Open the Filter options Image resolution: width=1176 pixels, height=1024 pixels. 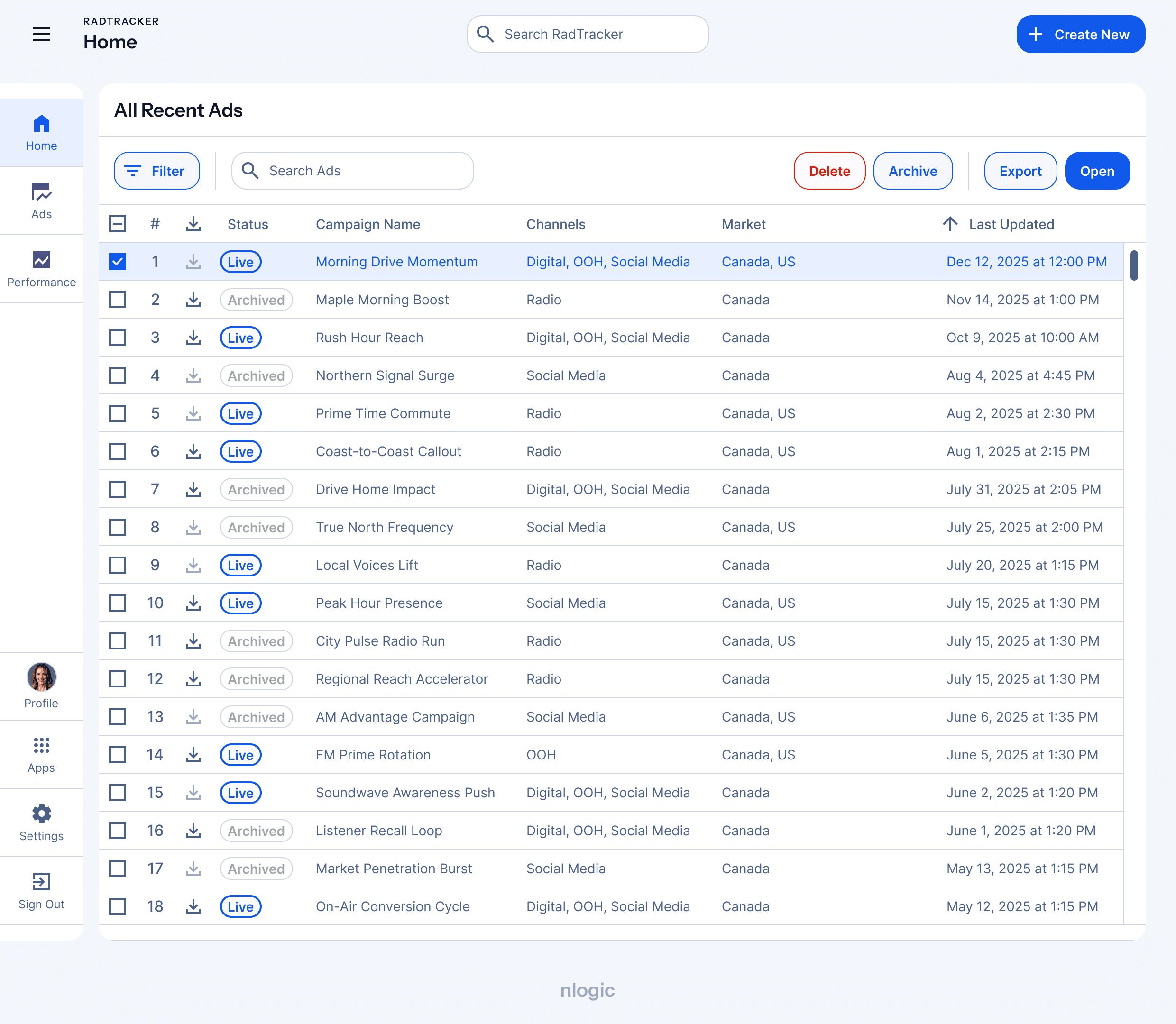pyautogui.click(x=156, y=171)
